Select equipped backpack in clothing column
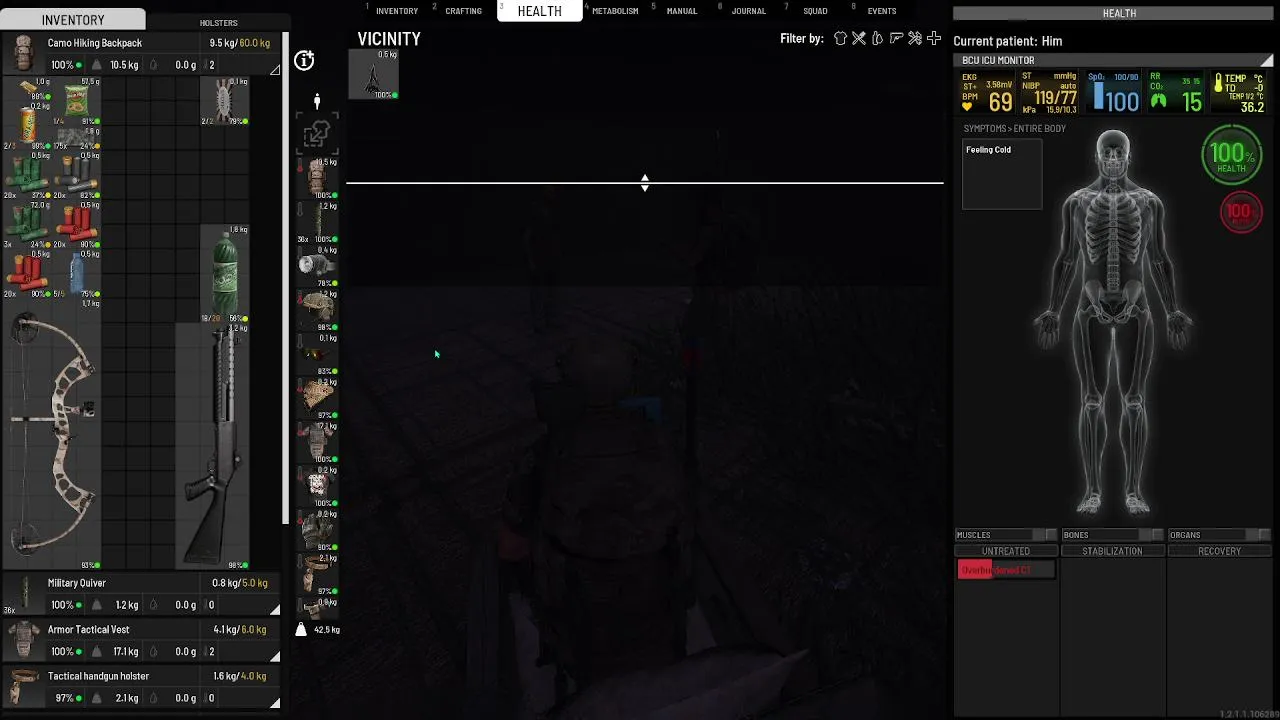The width and height of the screenshot is (1280, 720). coord(317,178)
